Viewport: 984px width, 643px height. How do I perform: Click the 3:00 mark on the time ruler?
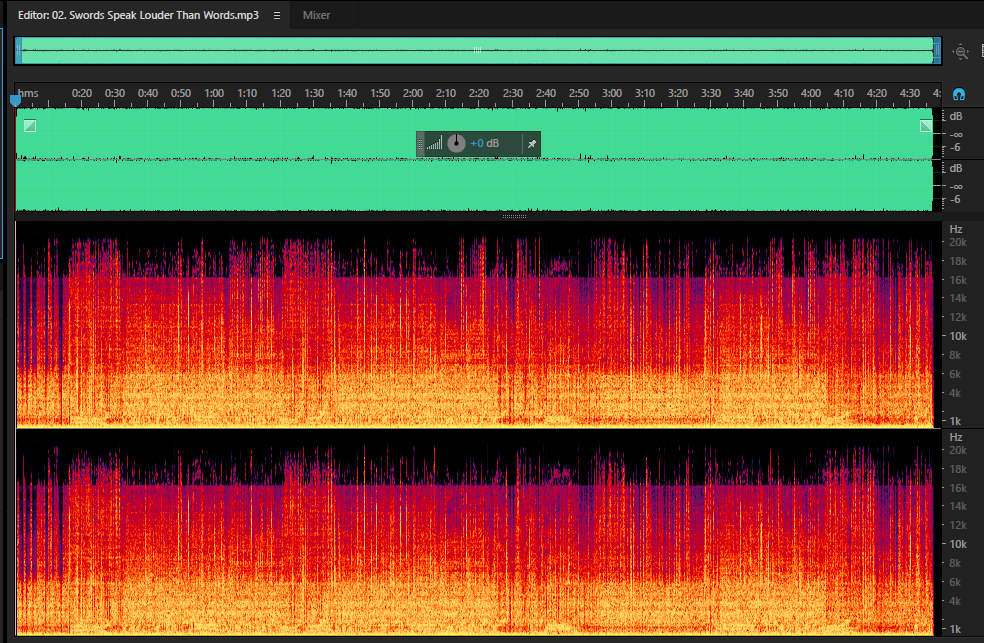coord(612,93)
